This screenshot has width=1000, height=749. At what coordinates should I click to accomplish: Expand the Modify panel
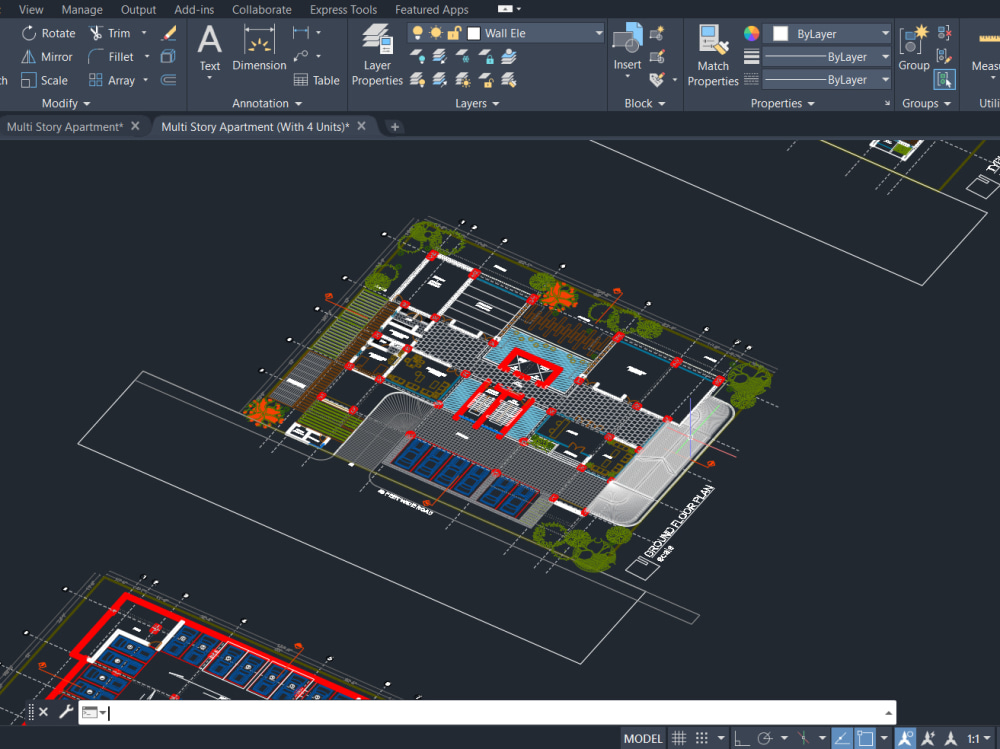click(x=65, y=103)
